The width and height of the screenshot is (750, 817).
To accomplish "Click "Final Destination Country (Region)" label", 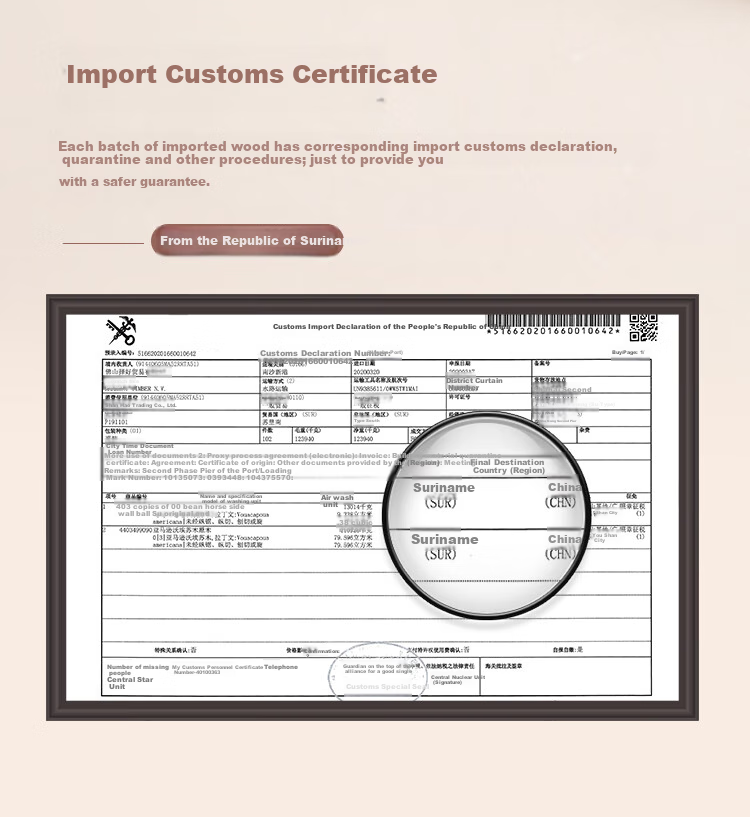I will point(508,466).
